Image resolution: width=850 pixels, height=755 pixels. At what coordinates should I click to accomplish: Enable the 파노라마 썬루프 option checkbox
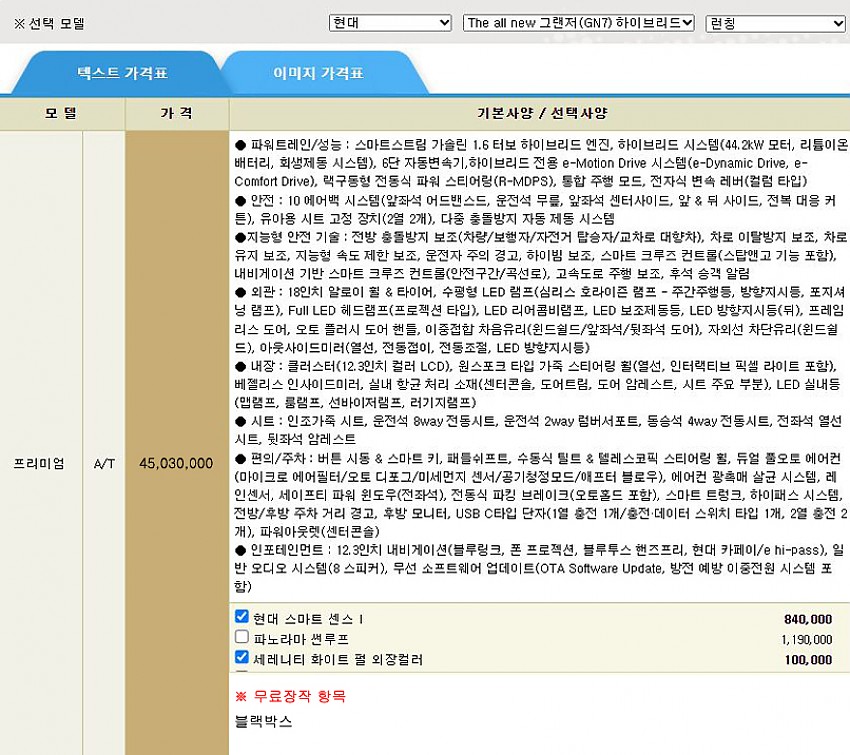pos(242,637)
